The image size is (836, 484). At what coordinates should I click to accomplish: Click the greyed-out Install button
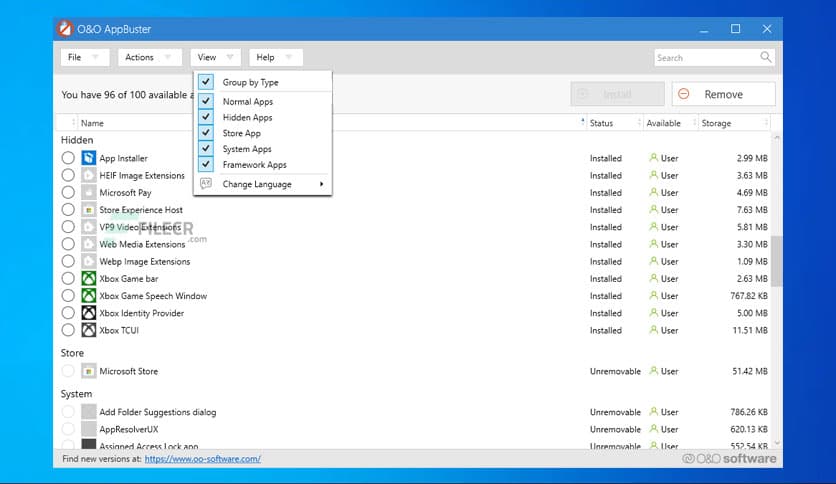(x=617, y=94)
